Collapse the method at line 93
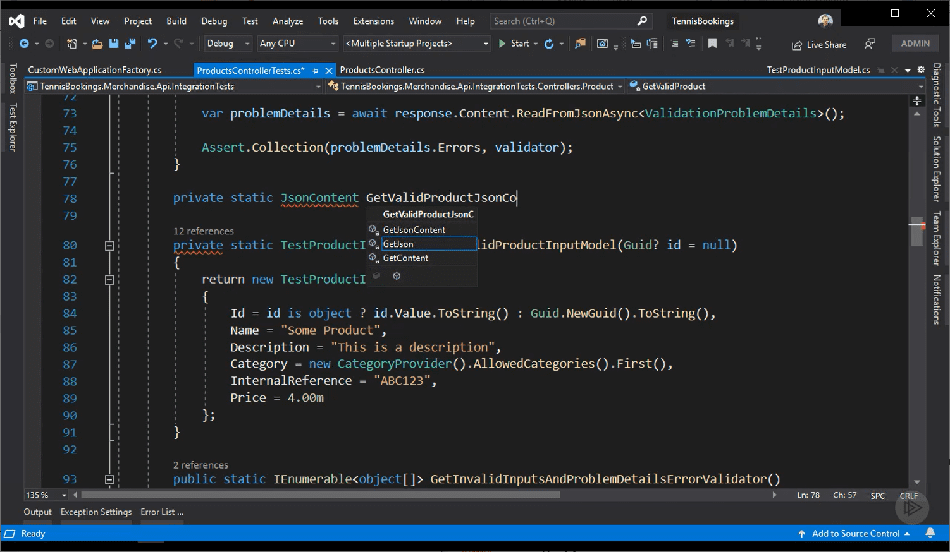This screenshot has height=552, width=950. [x=109, y=479]
